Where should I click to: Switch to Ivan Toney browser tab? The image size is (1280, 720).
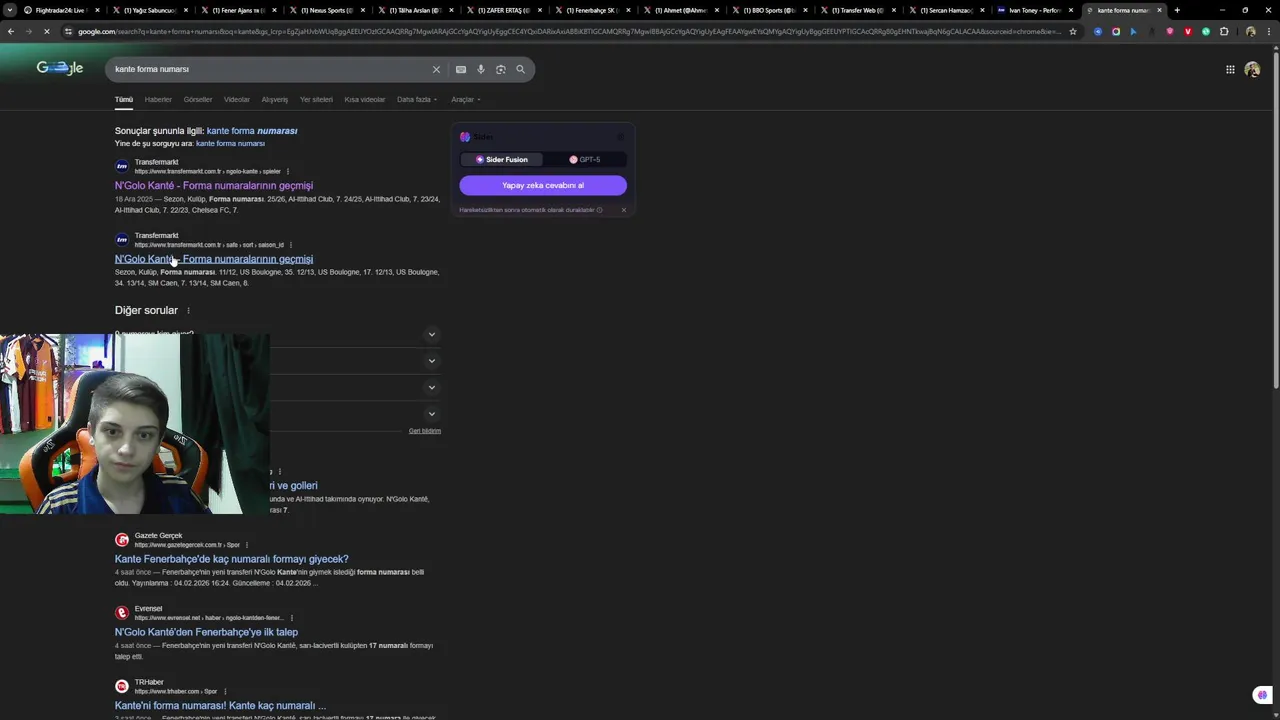[1034, 10]
